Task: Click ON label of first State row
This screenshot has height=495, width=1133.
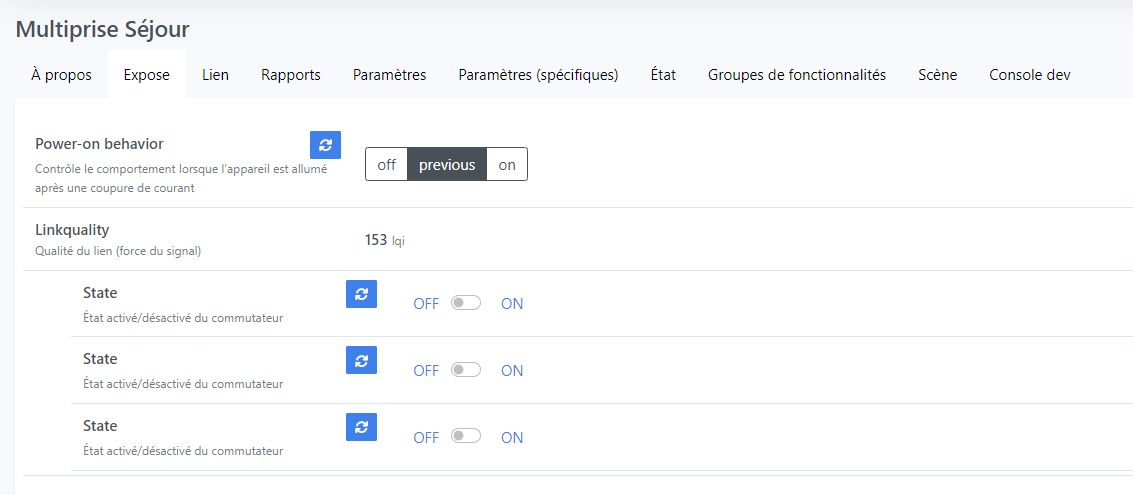Action: click(512, 304)
